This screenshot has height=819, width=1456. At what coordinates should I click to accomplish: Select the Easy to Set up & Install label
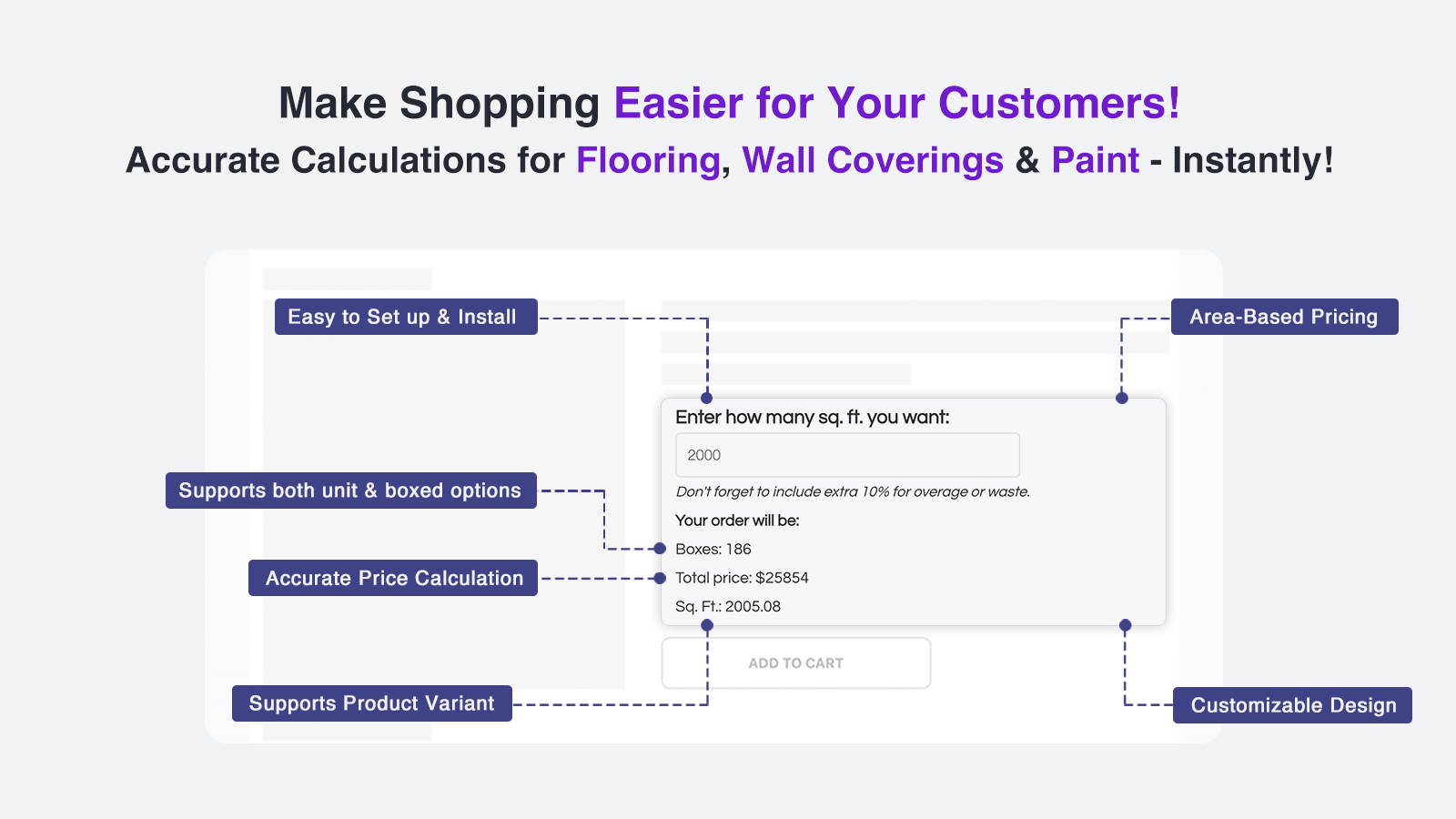(x=406, y=317)
